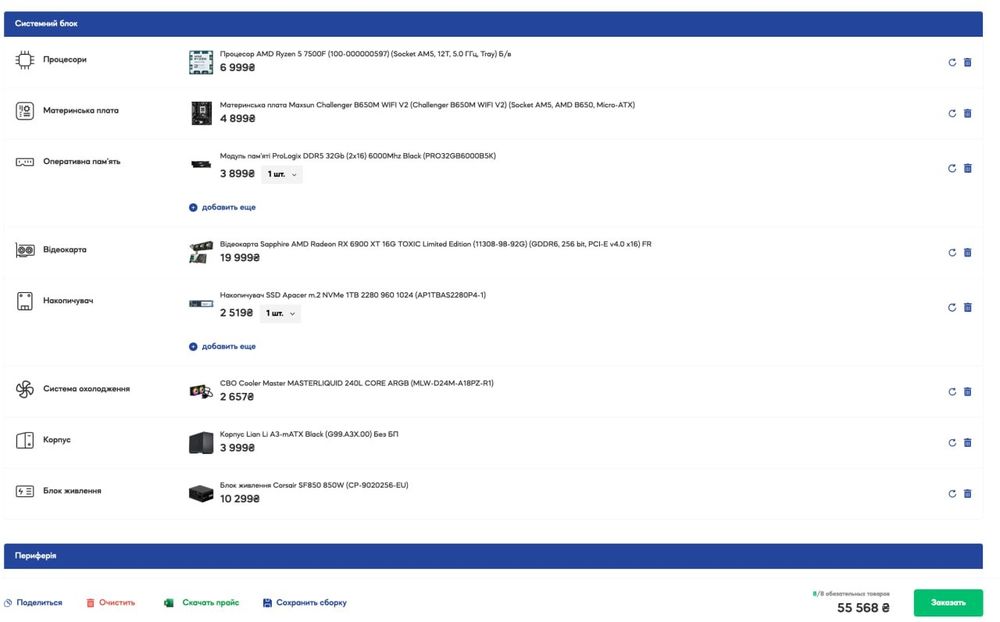Delete the ProLogix DDR5 32Gb memory module
Screen dimensions: 1000x622
(967, 168)
